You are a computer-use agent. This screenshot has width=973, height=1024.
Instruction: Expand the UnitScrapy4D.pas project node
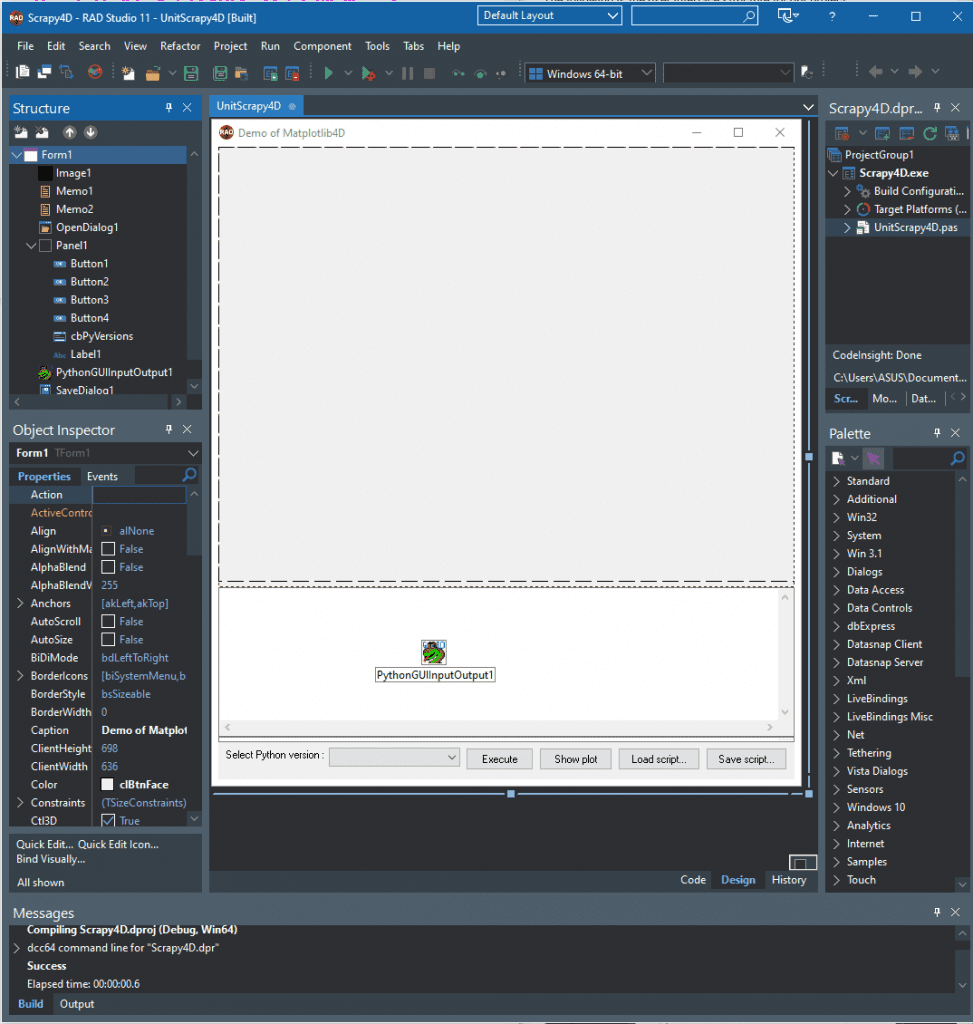tap(848, 227)
